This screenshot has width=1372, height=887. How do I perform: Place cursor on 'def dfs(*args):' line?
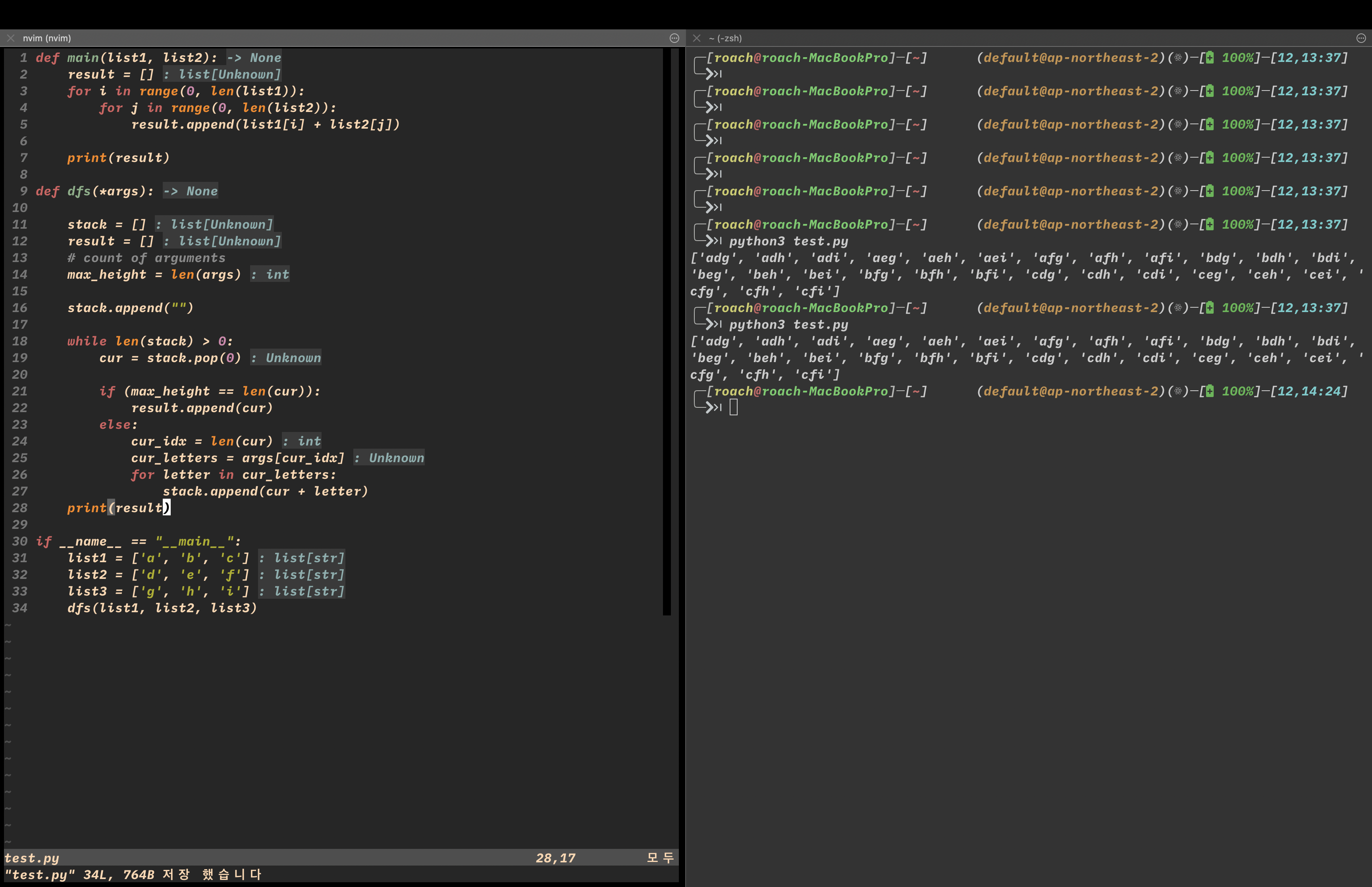95,191
